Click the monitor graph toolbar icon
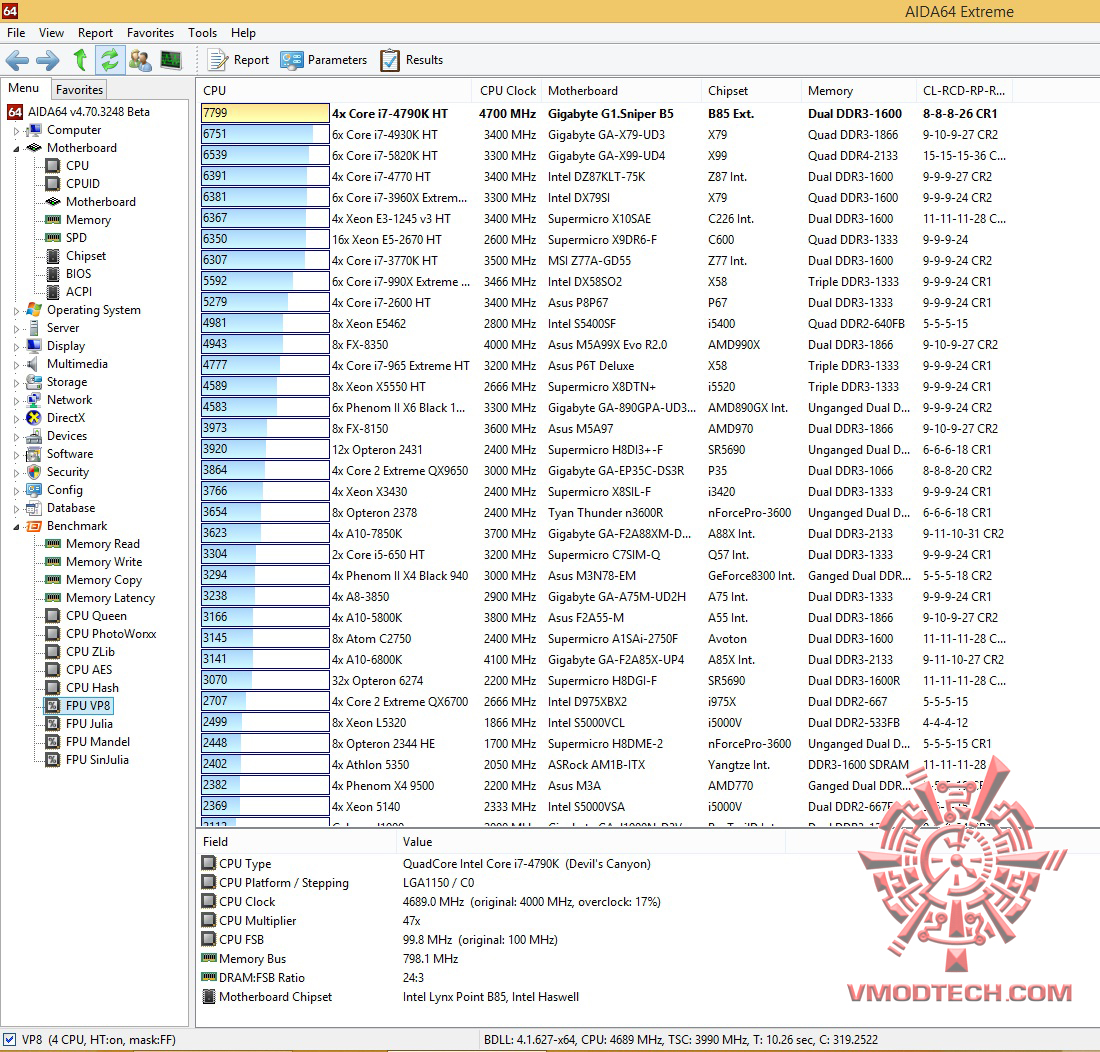1100x1052 pixels. point(170,60)
